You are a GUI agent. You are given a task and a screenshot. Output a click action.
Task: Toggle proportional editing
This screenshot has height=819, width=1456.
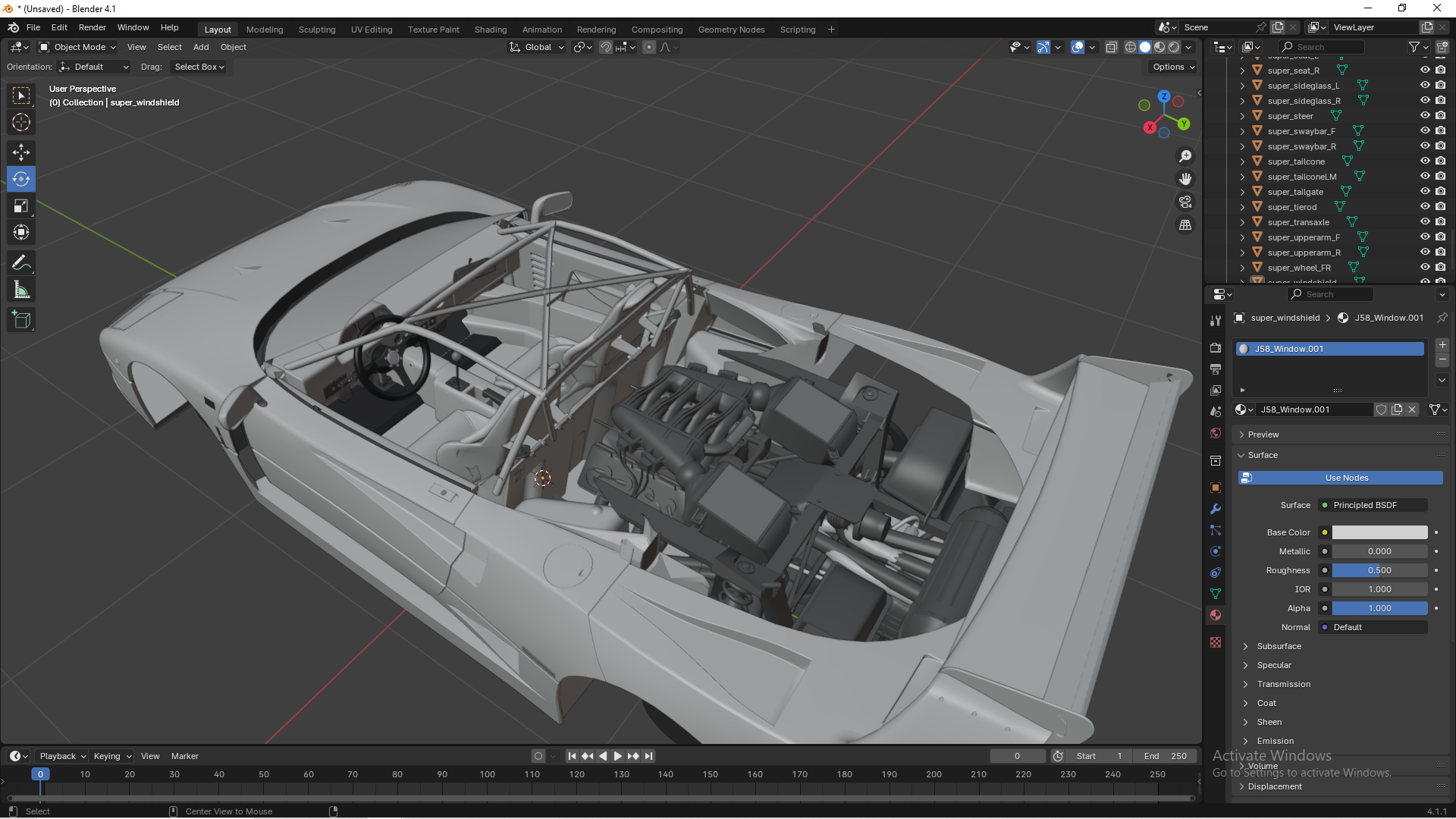[x=649, y=47]
